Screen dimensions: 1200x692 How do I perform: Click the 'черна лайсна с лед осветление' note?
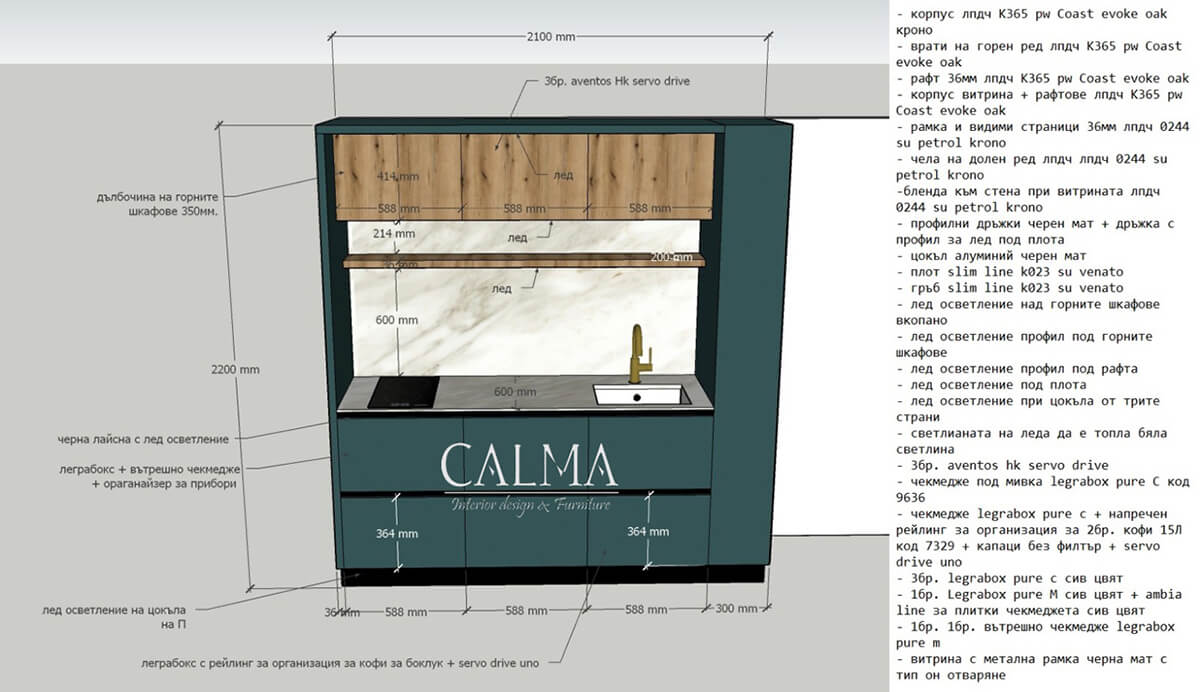click(143, 439)
